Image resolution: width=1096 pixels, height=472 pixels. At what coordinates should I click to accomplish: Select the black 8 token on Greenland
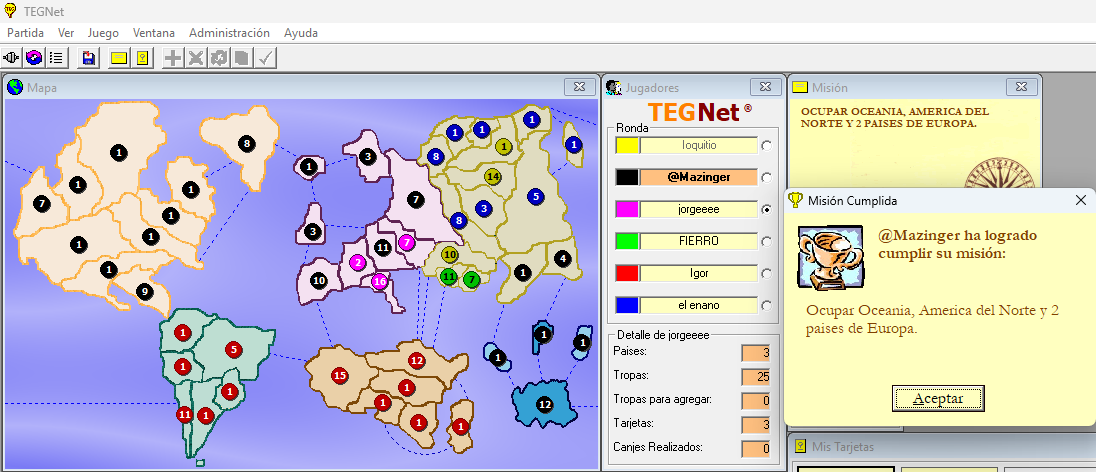click(x=246, y=144)
